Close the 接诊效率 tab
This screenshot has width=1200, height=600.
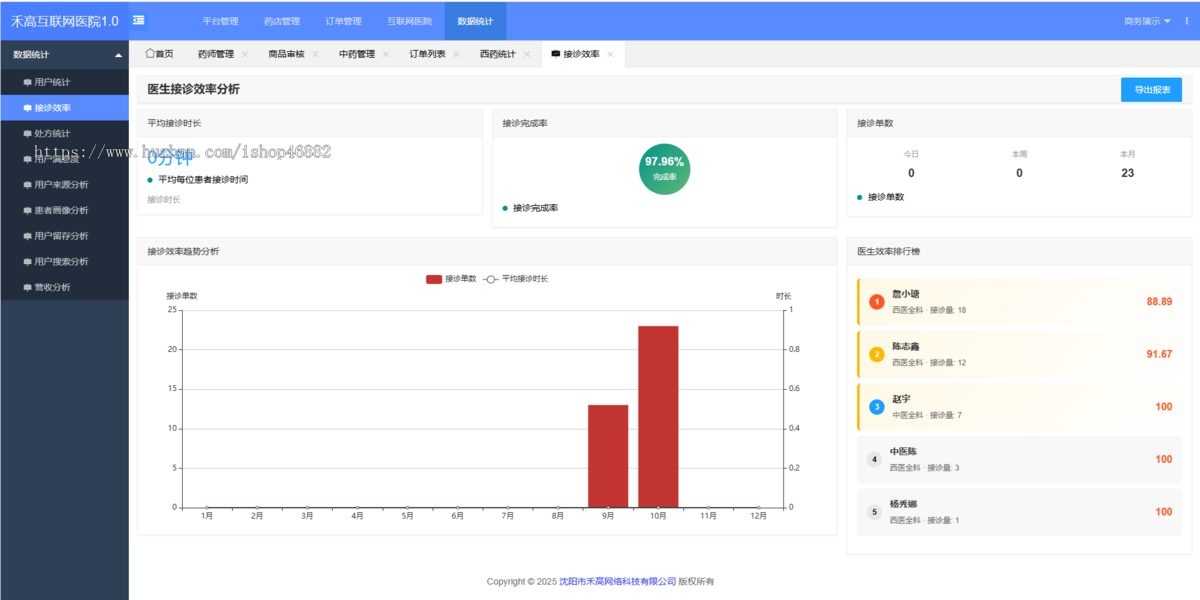tap(610, 54)
